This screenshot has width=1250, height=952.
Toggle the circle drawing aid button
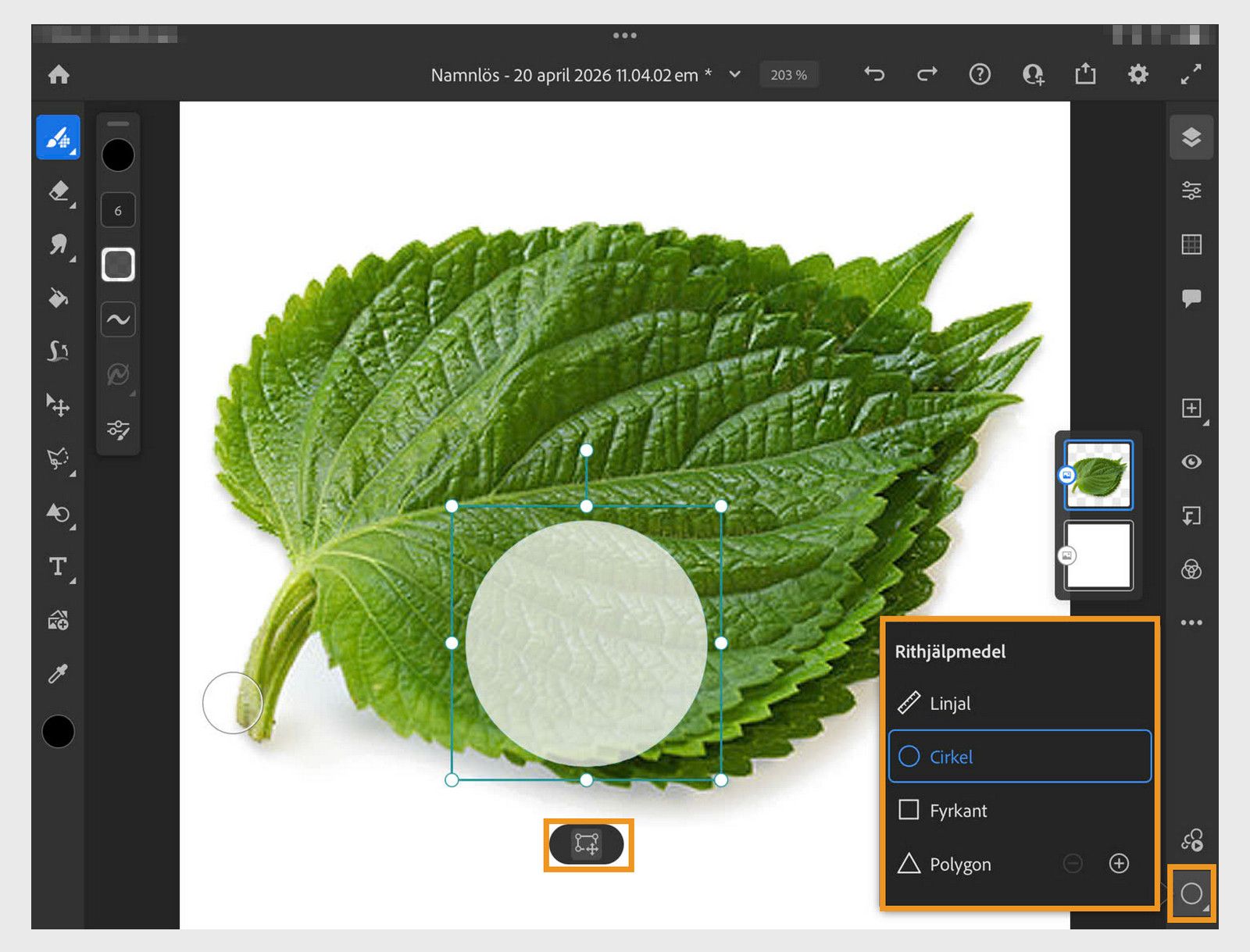[x=1191, y=893]
